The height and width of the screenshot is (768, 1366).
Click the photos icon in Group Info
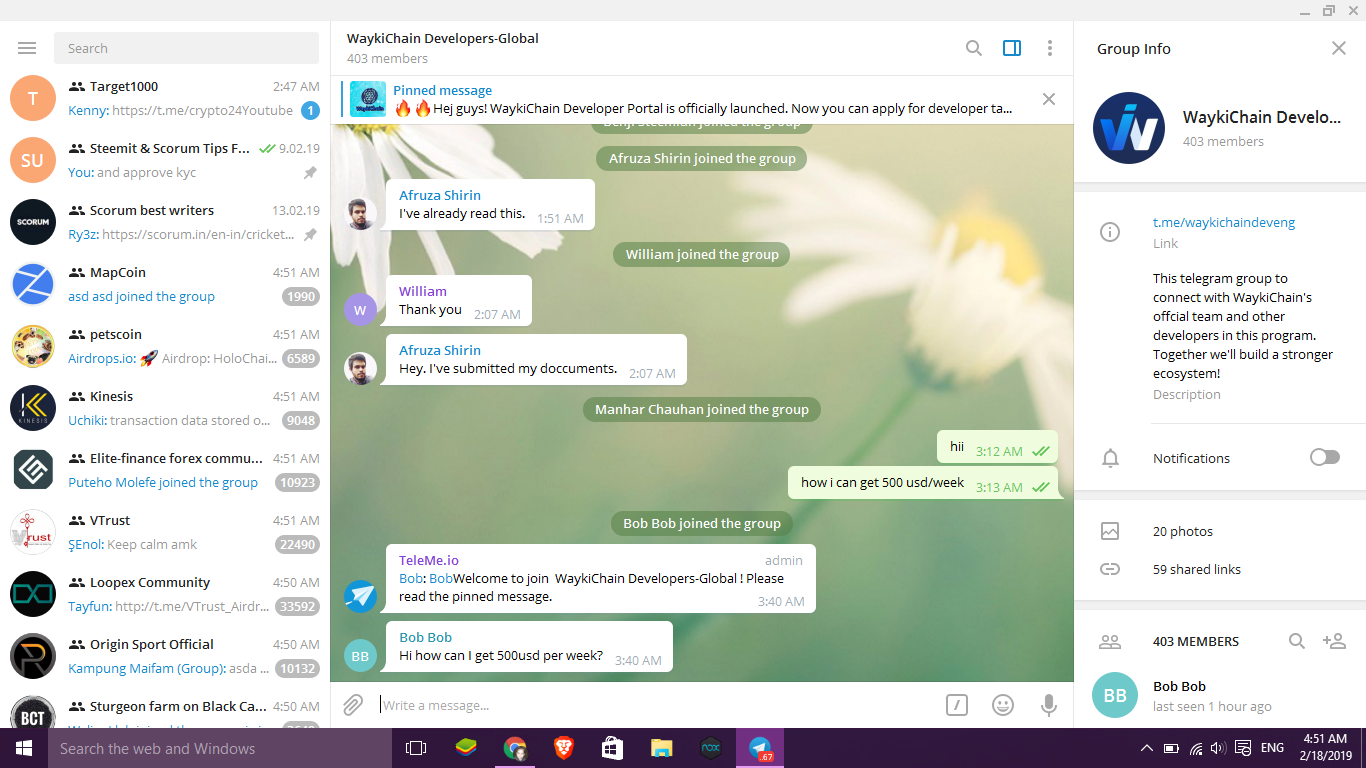pos(1110,531)
